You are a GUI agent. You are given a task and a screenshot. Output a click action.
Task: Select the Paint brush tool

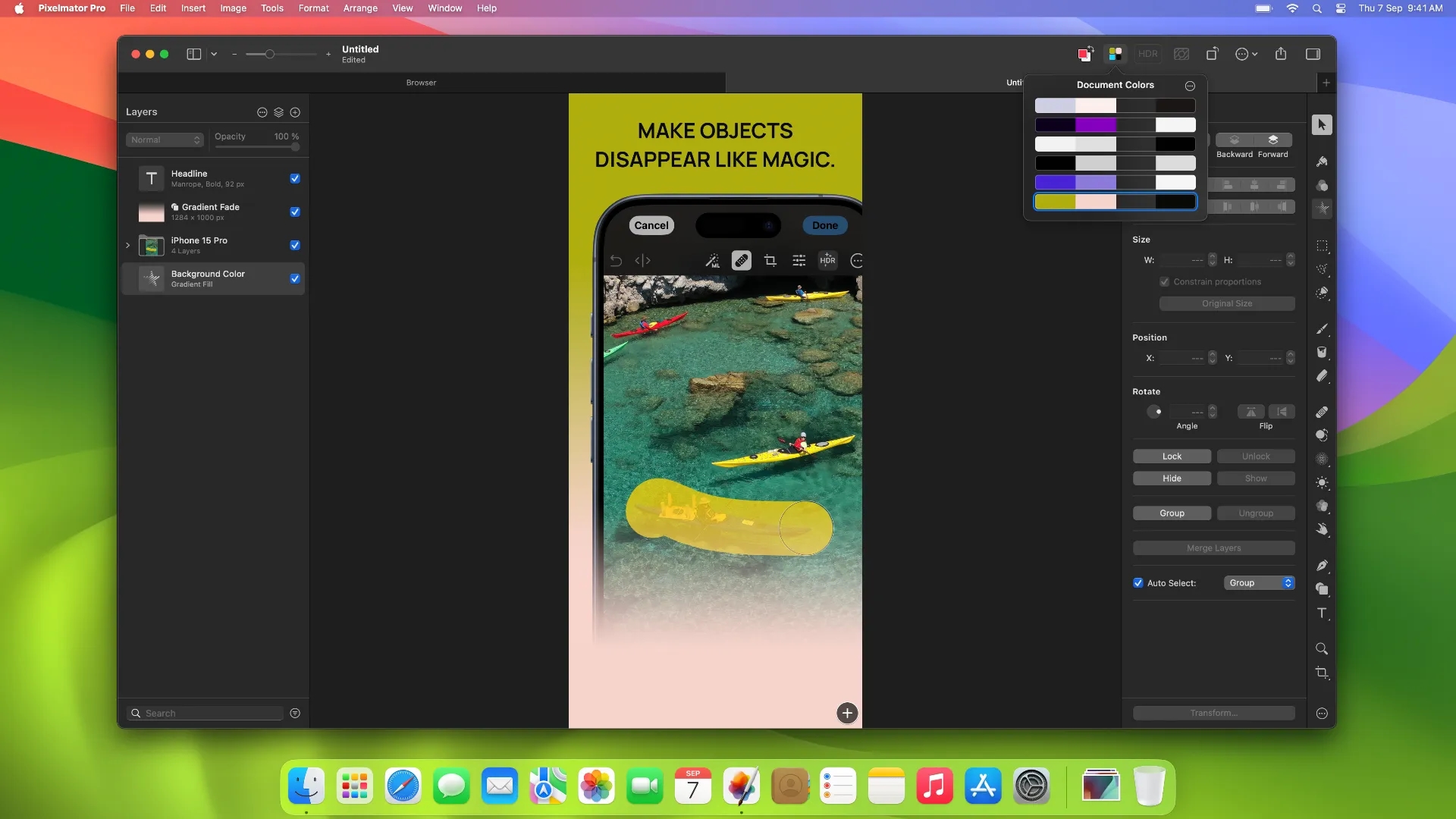(1323, 328)
